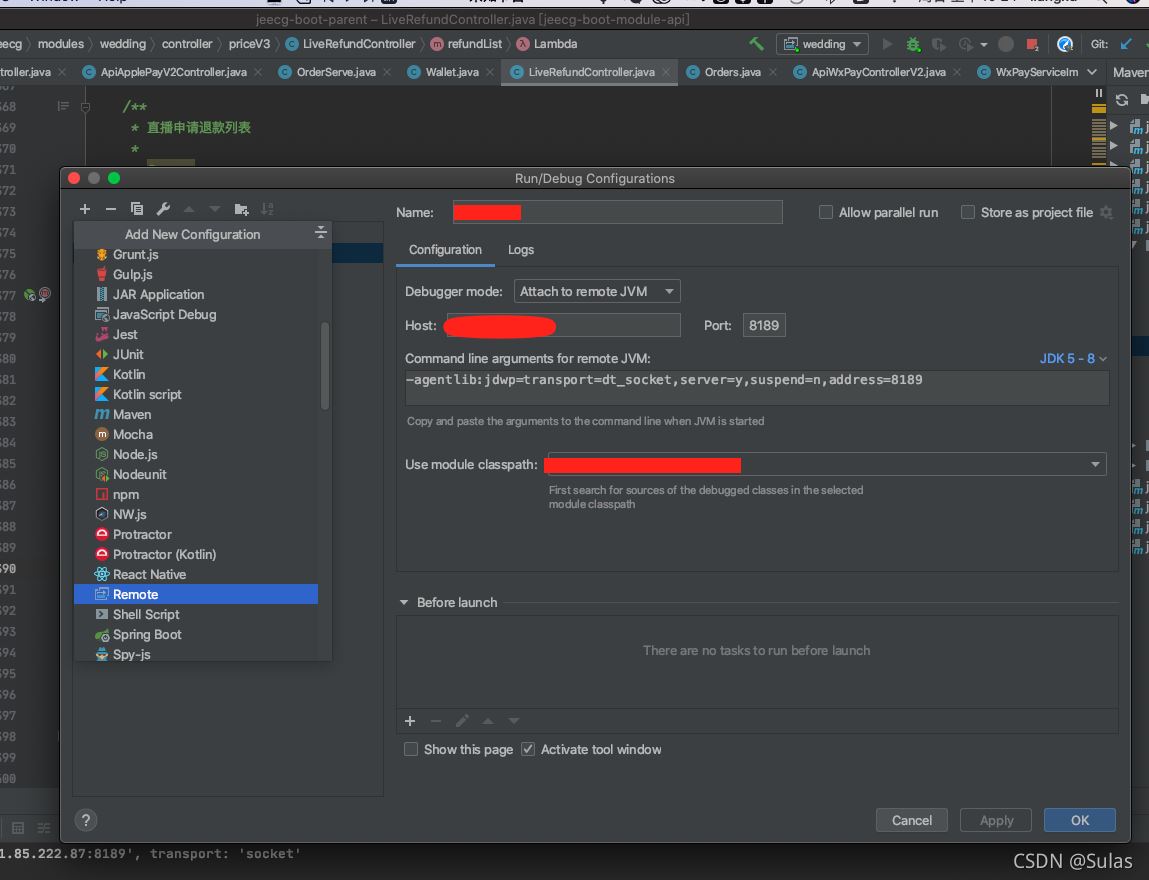Add new configuration with plus icon
Screen dimensions: 1149x880
[x=85, y=210]
